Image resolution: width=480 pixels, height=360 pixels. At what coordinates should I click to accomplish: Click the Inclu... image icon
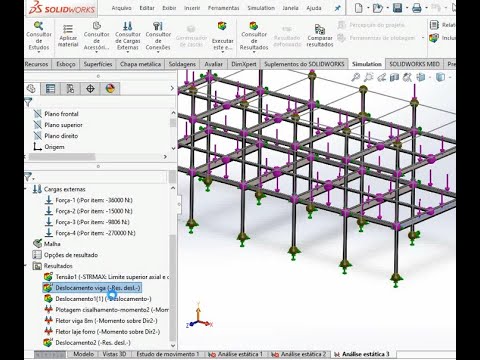[x=434, y=38]
